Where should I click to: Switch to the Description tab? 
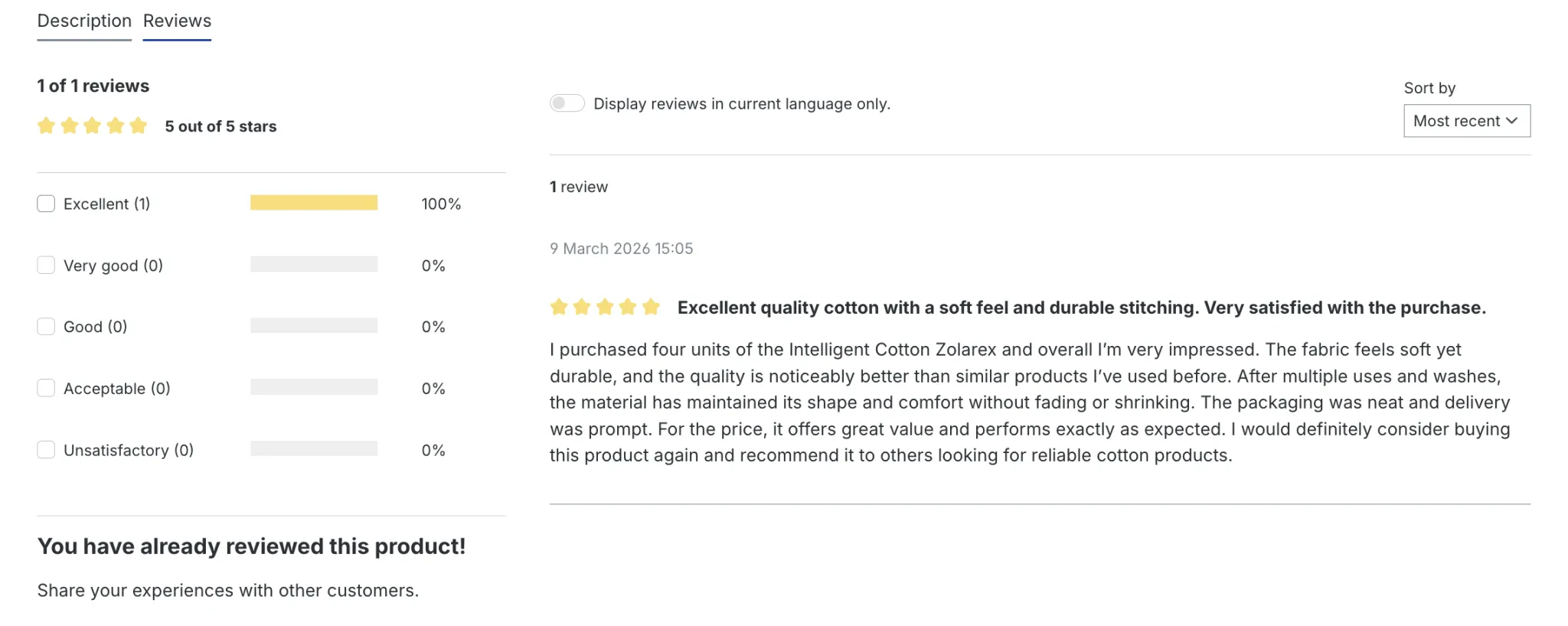pos(84,21)
